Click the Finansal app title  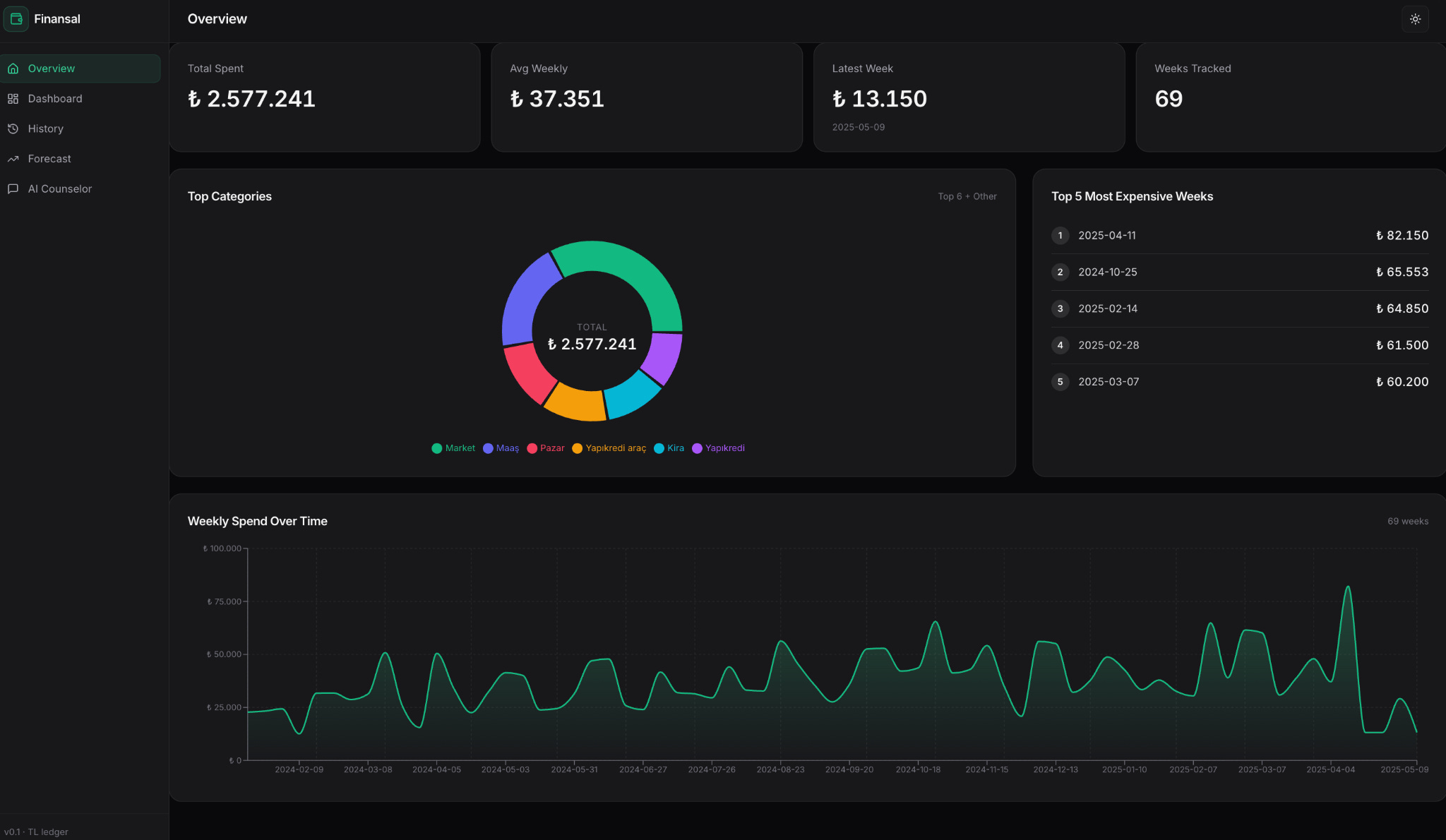click(x=57, y=19)
